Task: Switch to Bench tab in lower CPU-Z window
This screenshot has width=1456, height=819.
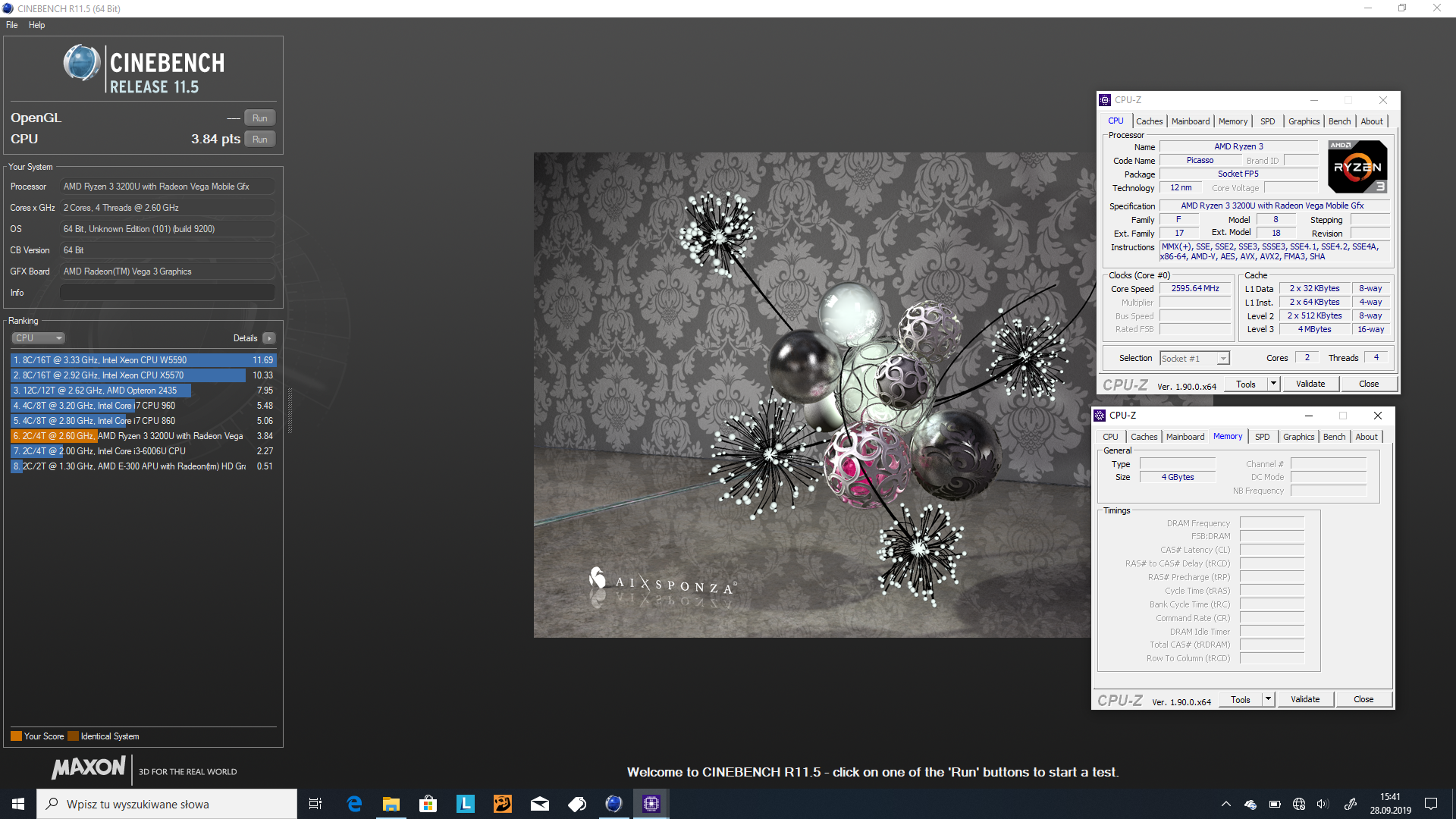Action: click(1334, 437)
